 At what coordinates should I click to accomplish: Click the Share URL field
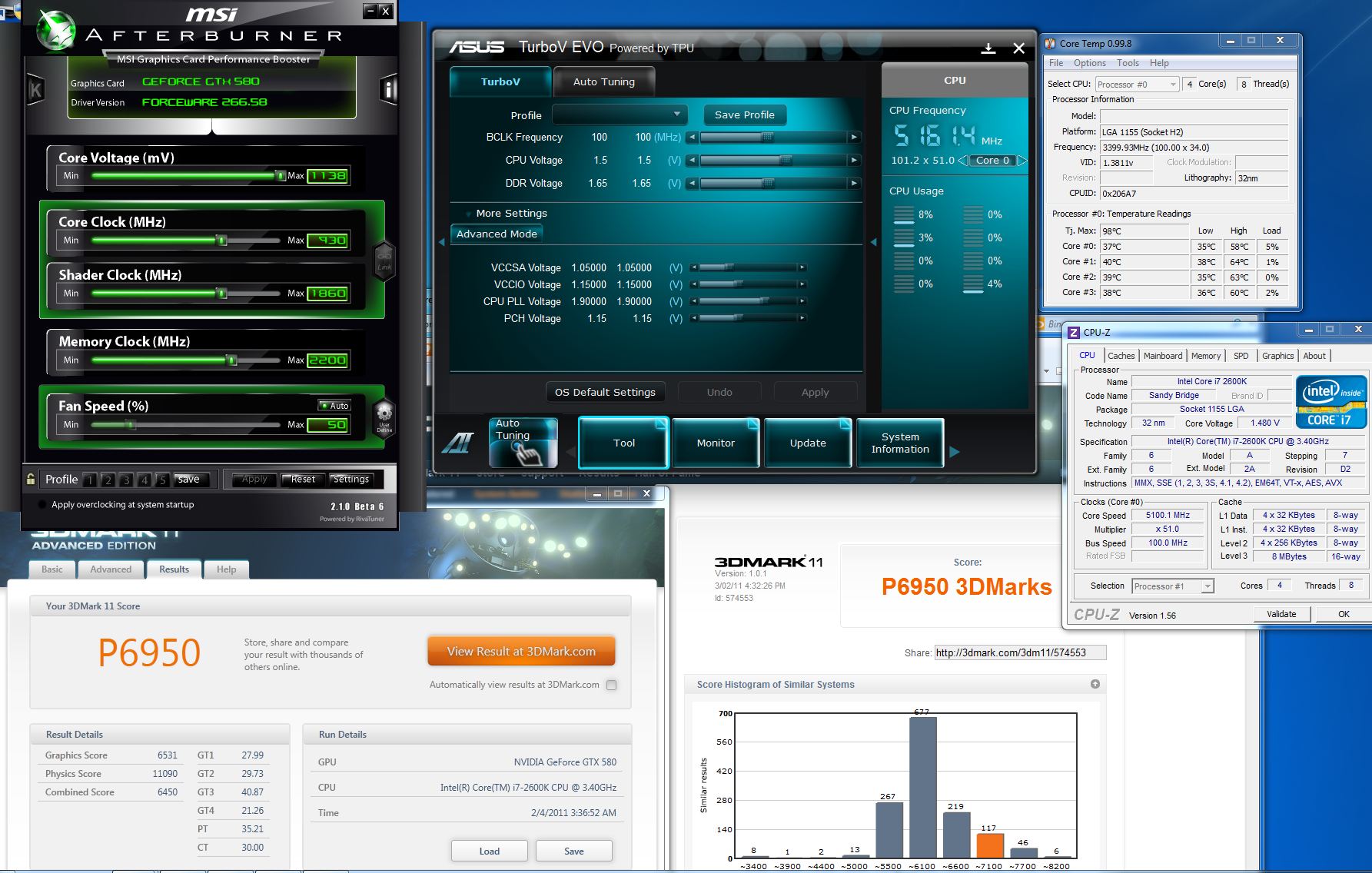click(x=1020, y=652)
